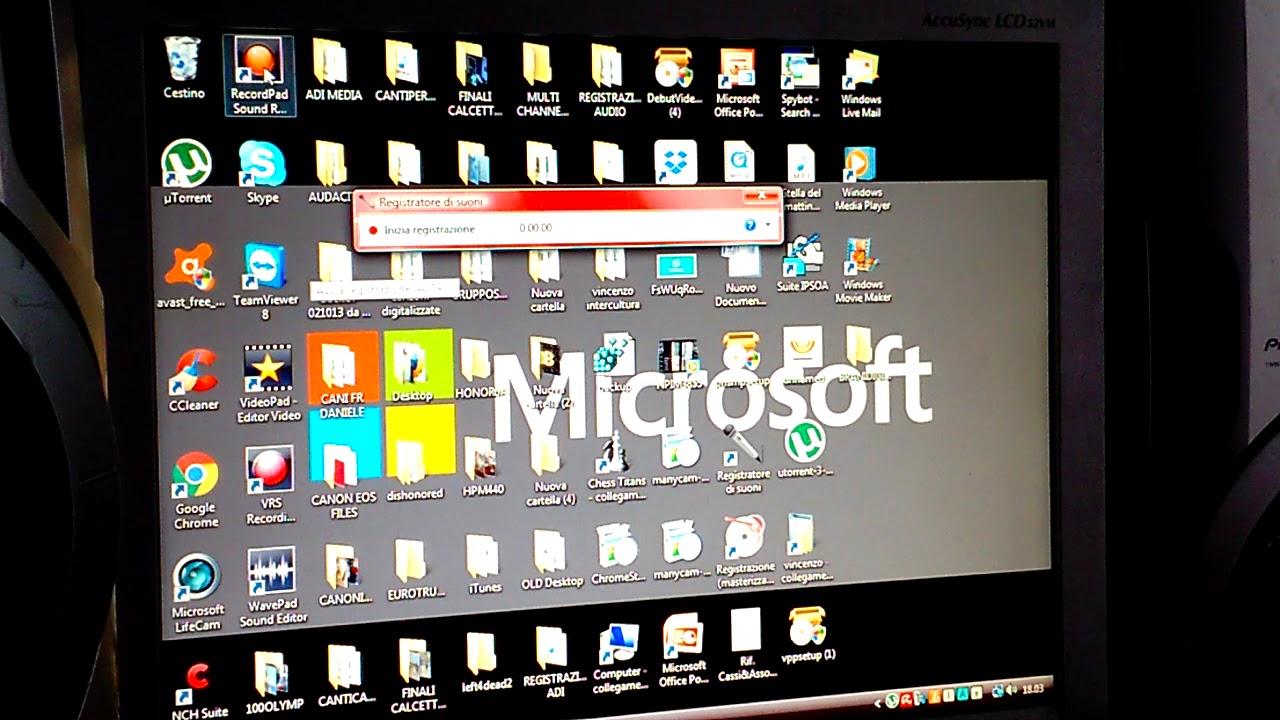Open the HPM440 folder

[483, 467]
